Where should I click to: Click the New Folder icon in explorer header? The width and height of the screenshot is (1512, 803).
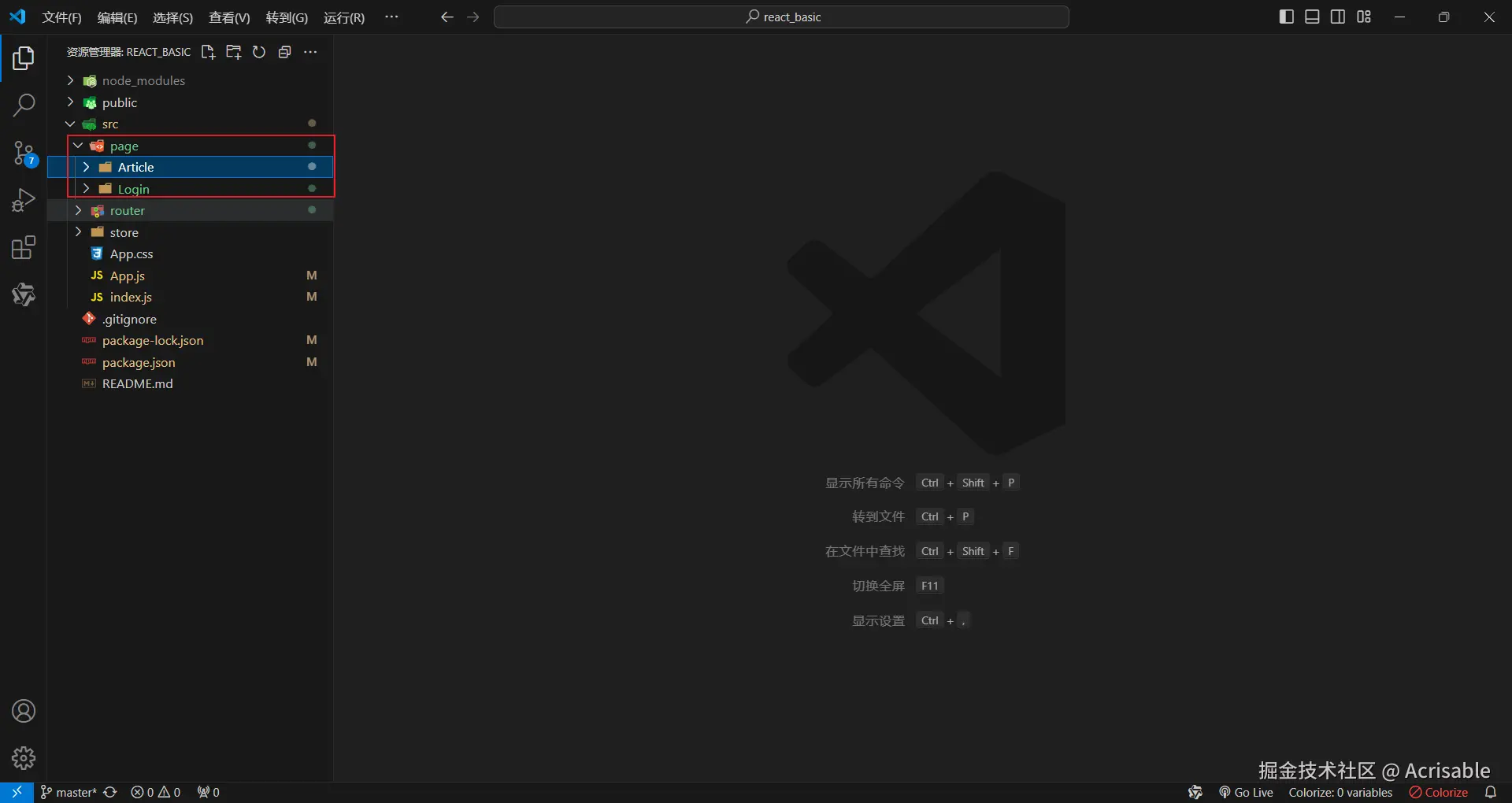click(234, 52)
